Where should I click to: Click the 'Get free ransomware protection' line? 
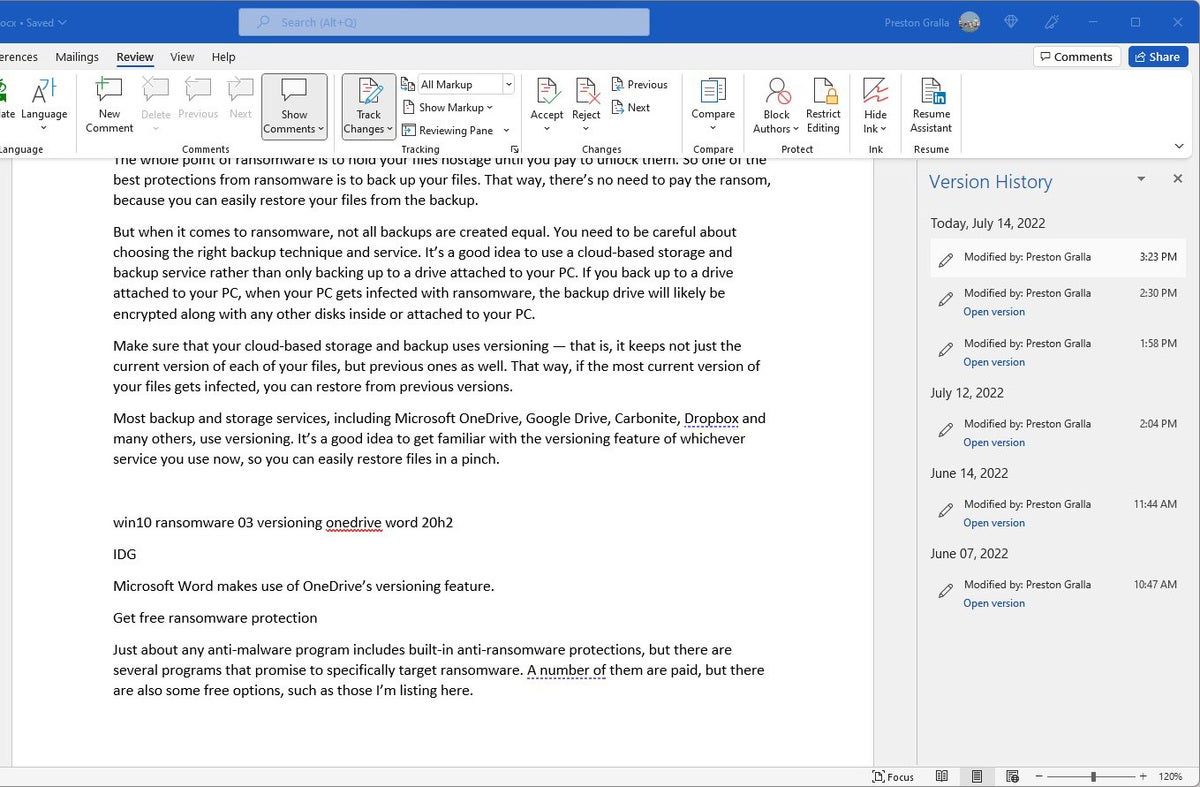[x=215, y=618]
